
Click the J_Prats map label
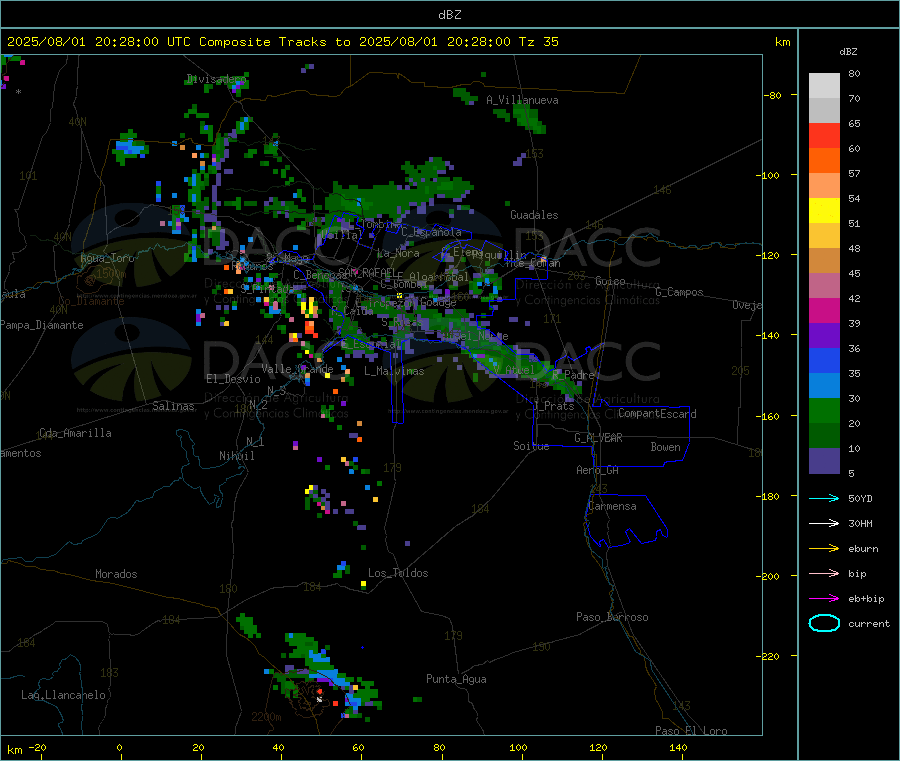(x=553, y=406)
